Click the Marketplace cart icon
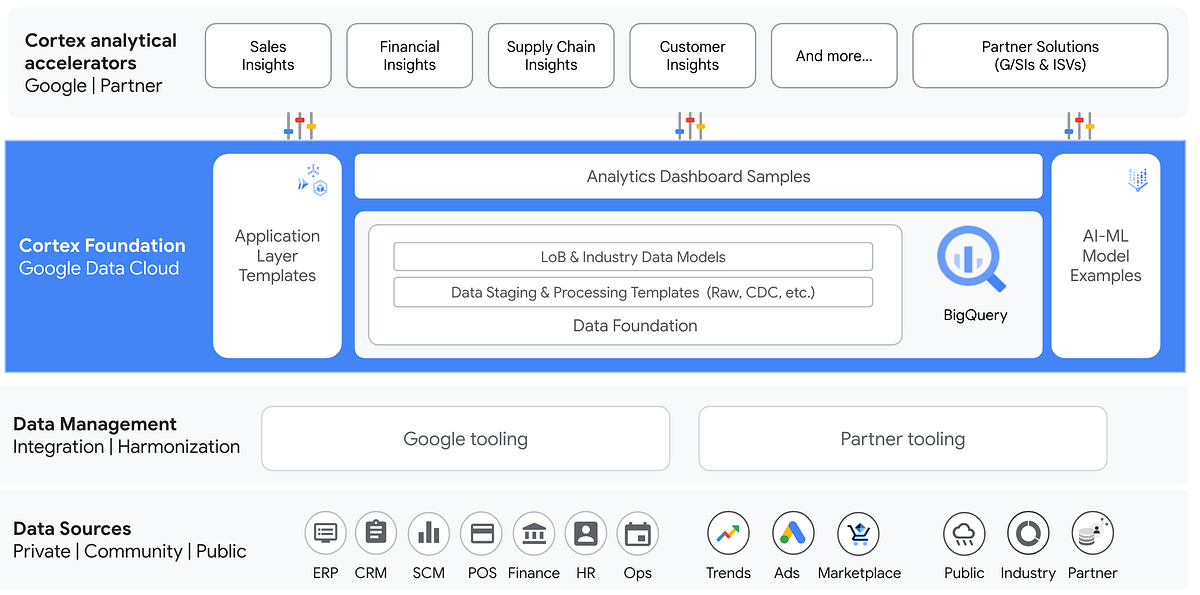The height and width of the screenshot is (595, 1200). click(x=858, y=533)
